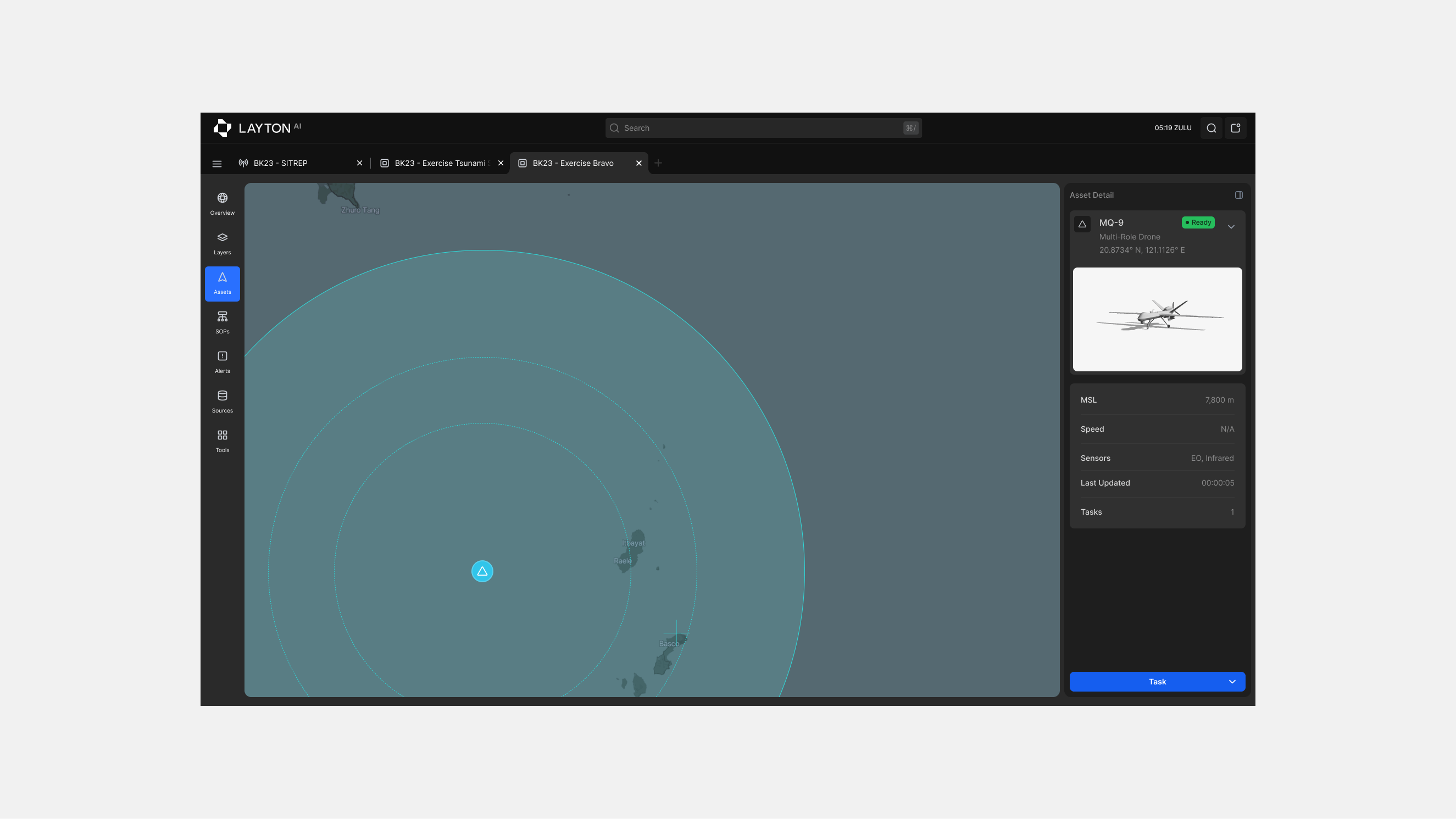Click the MQ-9 triangle asset type icon
1456x819 pixels.
pyautogui.click(x=1082, y=224)
